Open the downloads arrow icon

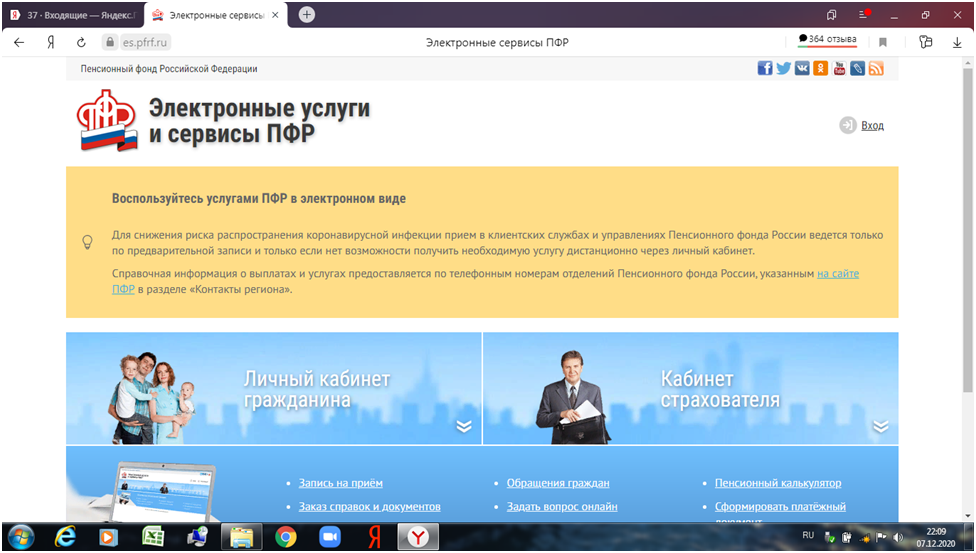957,42
